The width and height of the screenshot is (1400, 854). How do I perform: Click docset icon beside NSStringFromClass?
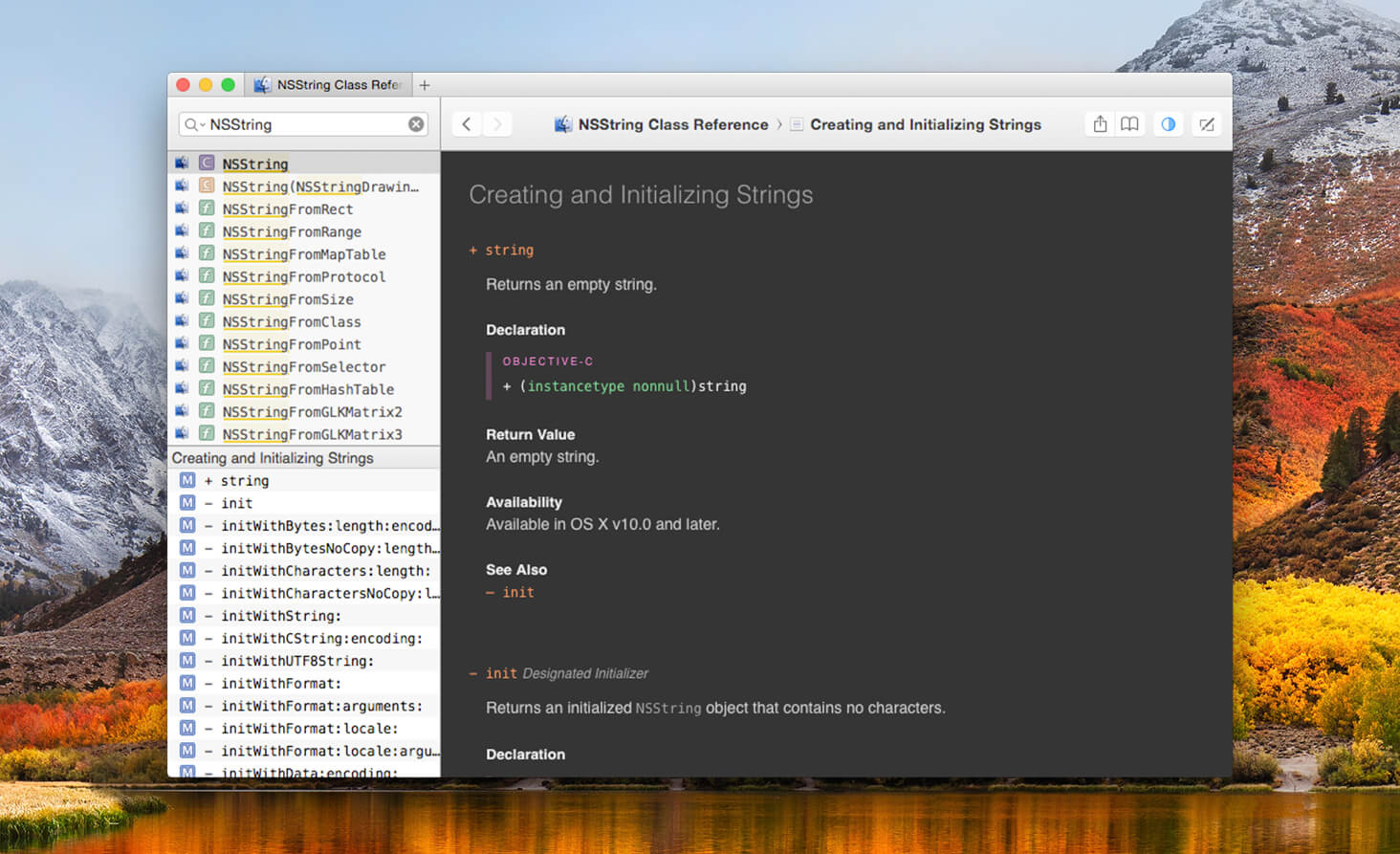point(182,320)
